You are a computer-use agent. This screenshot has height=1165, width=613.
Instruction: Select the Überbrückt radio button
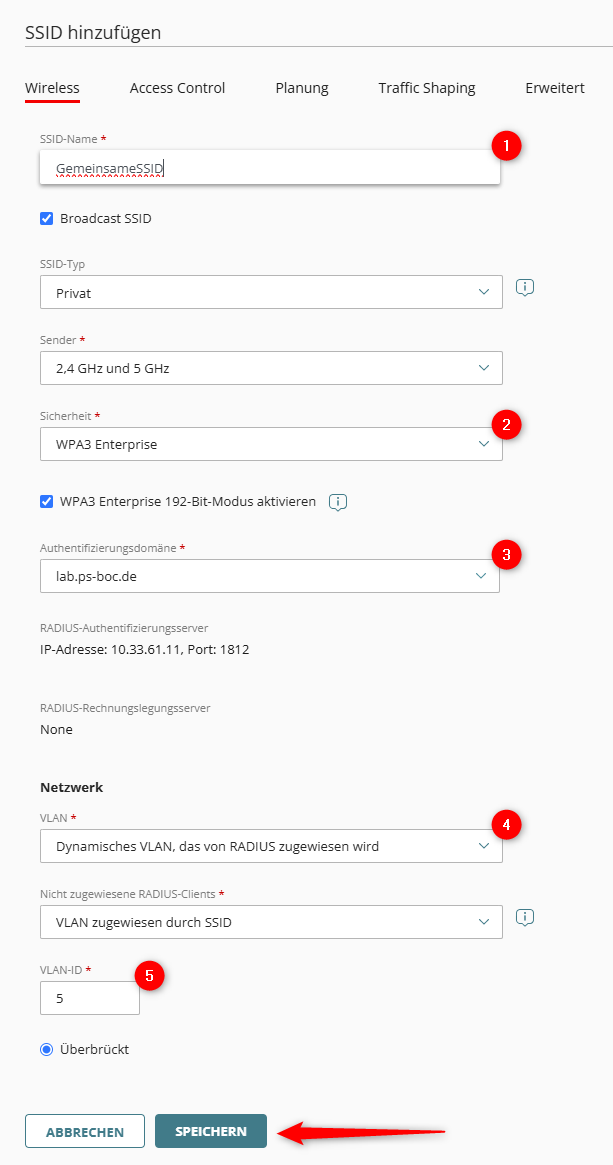(47, 1049)
